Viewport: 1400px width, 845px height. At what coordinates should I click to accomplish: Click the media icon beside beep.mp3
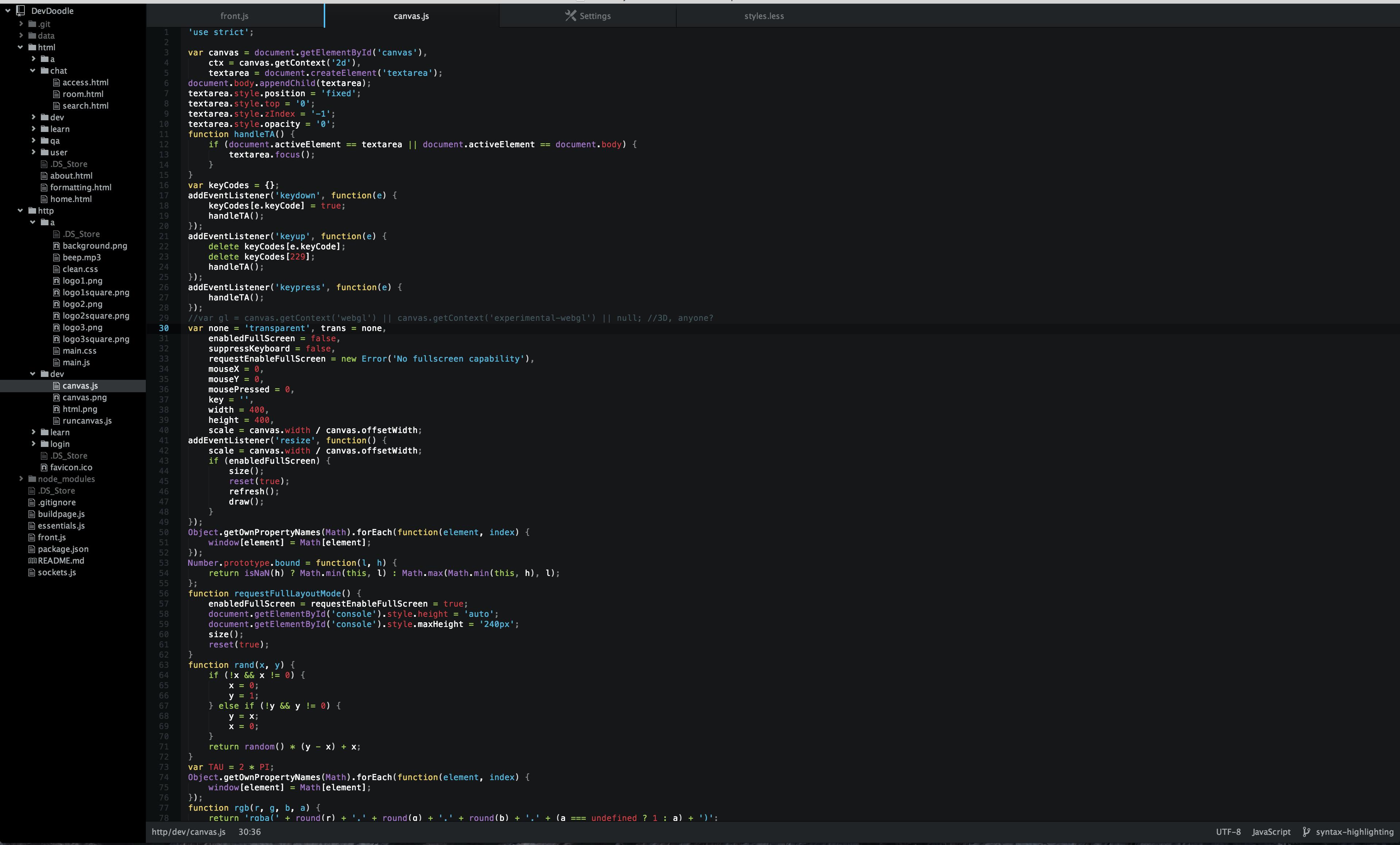tap(56, 257)
